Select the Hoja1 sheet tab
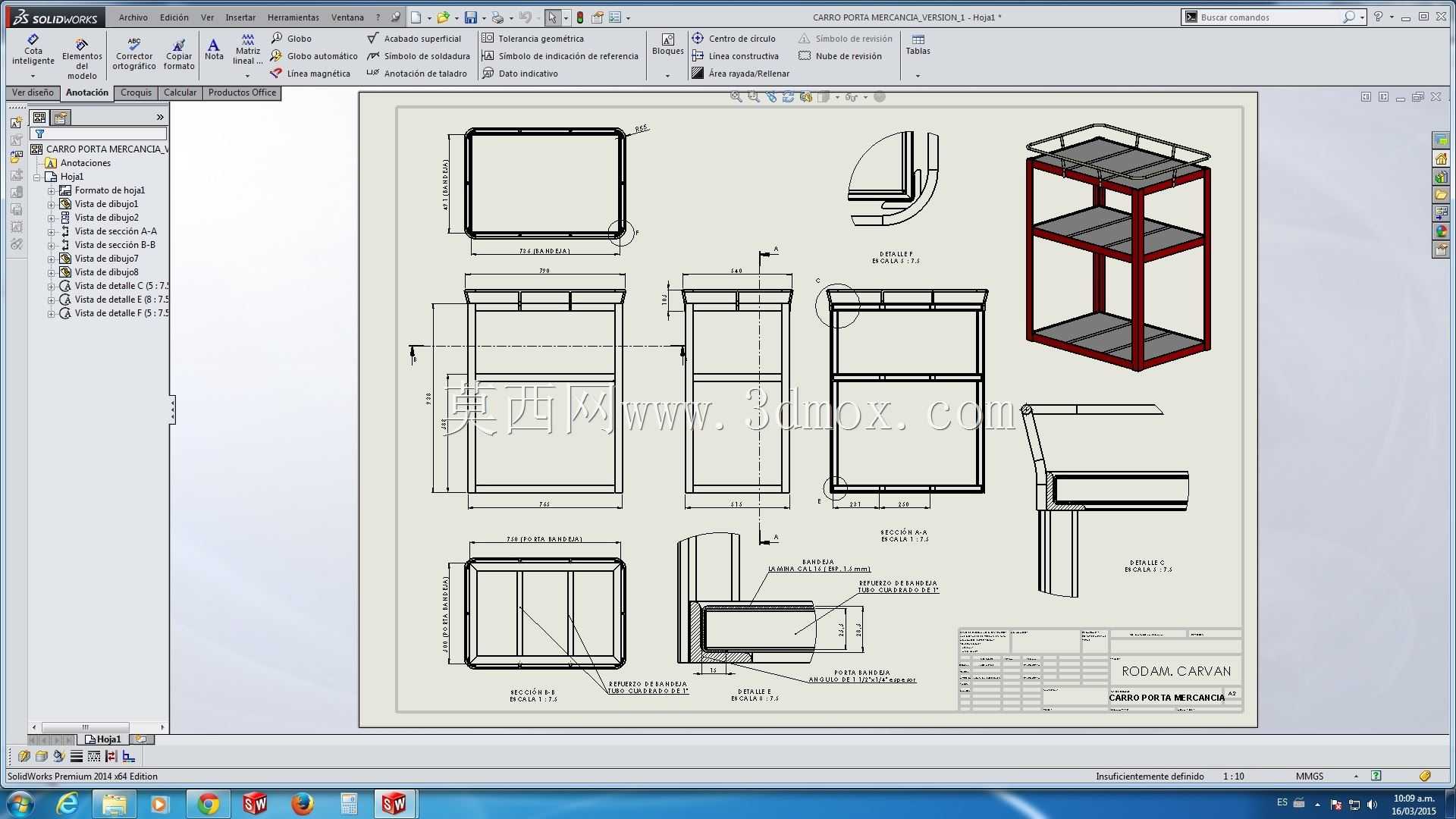 pos(104,739)
